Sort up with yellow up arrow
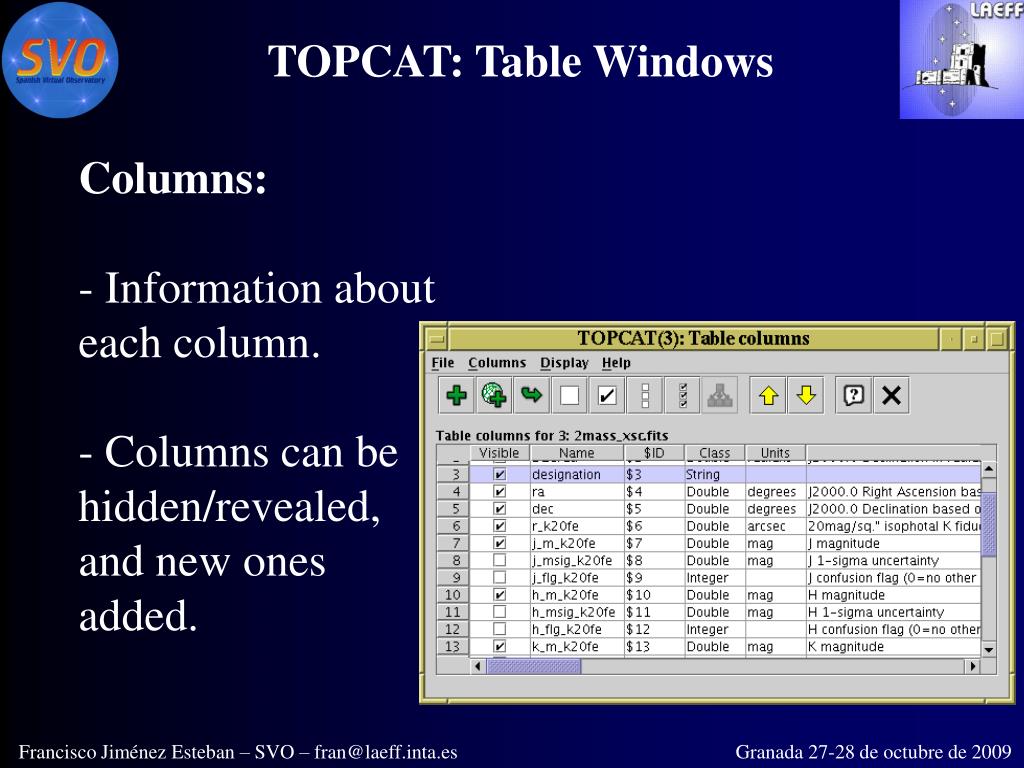Image resolution: width=1024 pixels, height=768 pixels. click(768, 395)
